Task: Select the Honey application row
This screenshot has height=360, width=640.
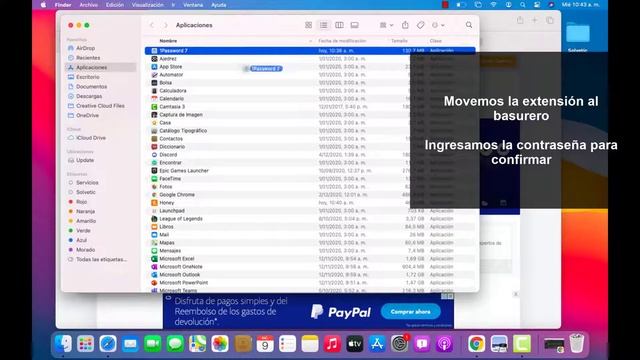Action: pyautogui.click(x=310, y=202)
